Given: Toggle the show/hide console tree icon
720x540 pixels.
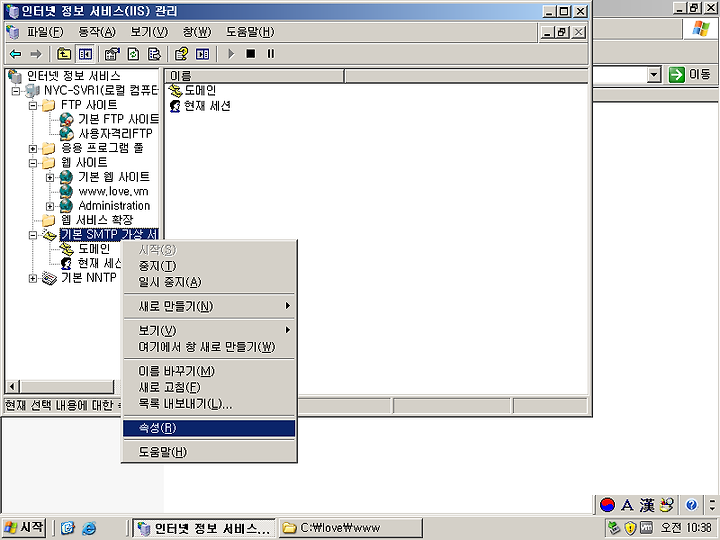Looking at the screenshot, I should pos(85,54).
